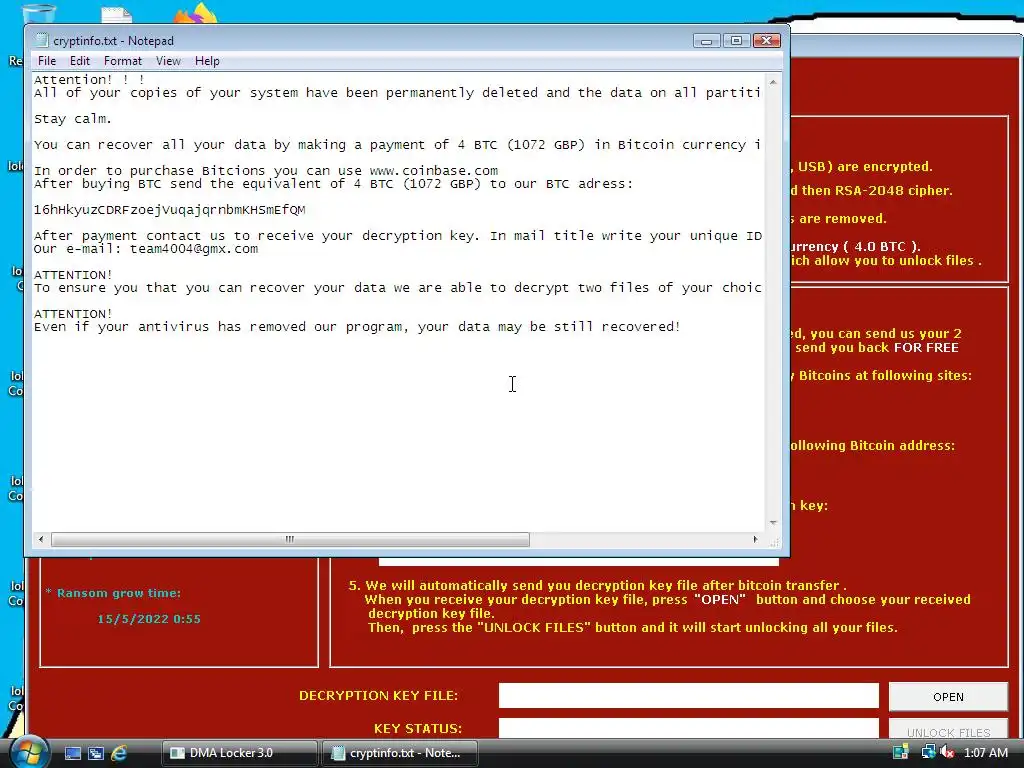Image resolution: width=1024 pixels, height=768 pixels.
Task: Open the Help menu in Notepad
Action: point(207,61)
